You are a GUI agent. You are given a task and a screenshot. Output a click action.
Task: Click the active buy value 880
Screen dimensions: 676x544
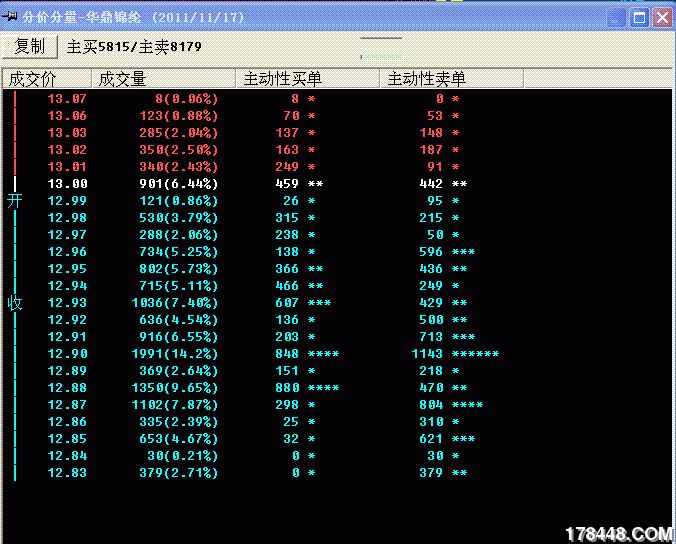[x=287, y=388]
